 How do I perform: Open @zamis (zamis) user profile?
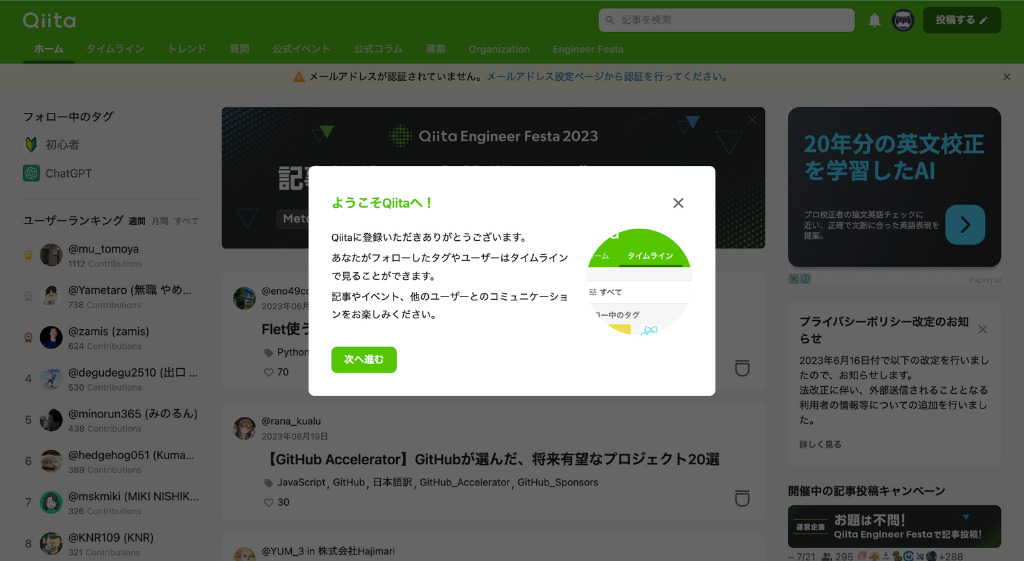(x=108, y=331)
